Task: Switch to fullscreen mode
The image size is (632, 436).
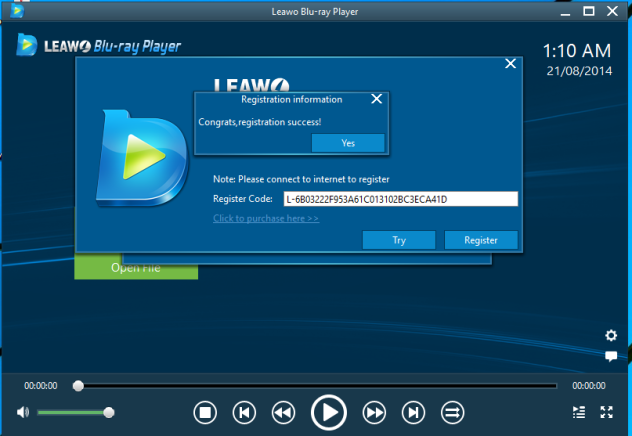Action: [x=607, y=412]
